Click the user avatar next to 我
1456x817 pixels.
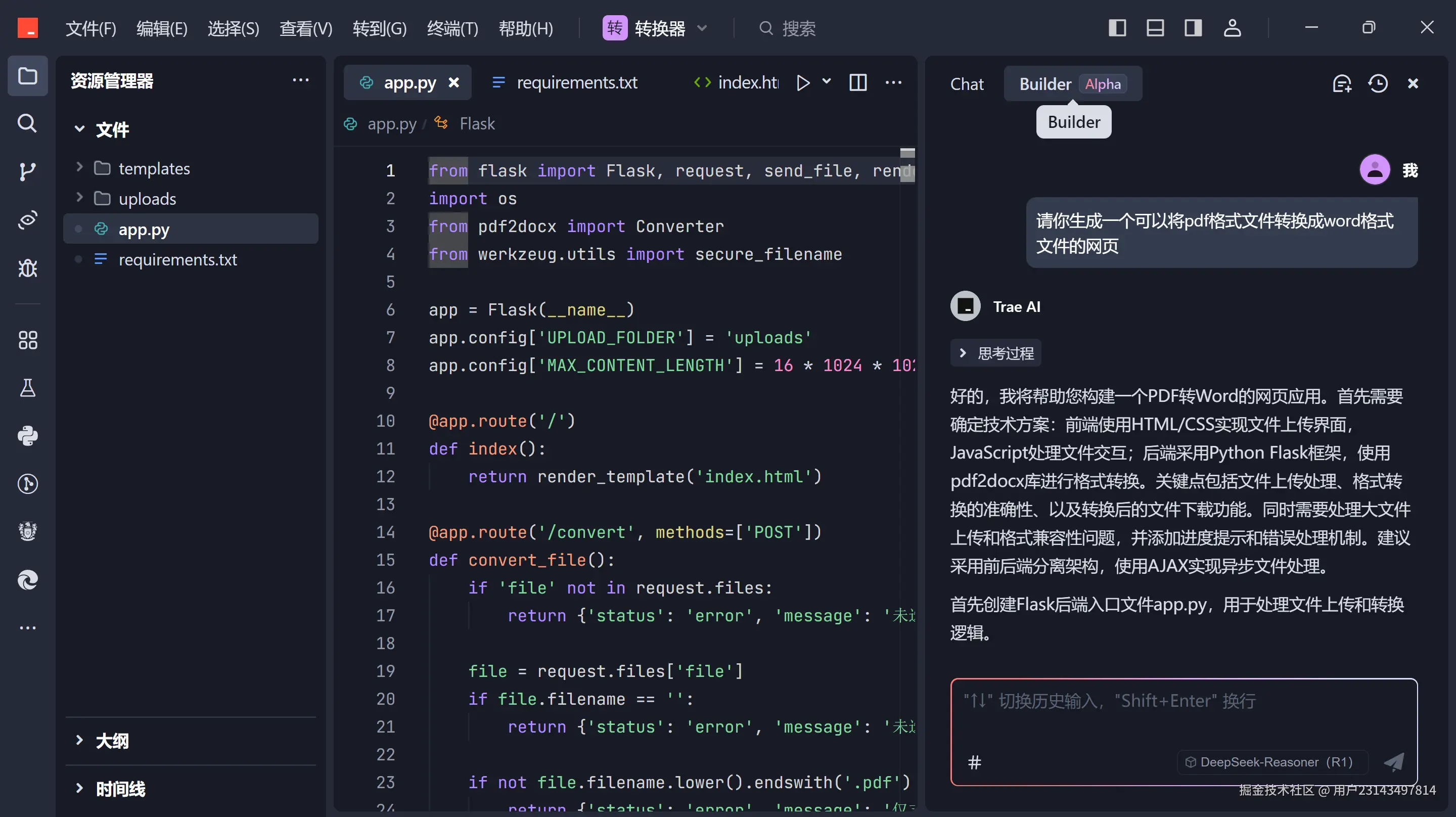coord(1374,170)
